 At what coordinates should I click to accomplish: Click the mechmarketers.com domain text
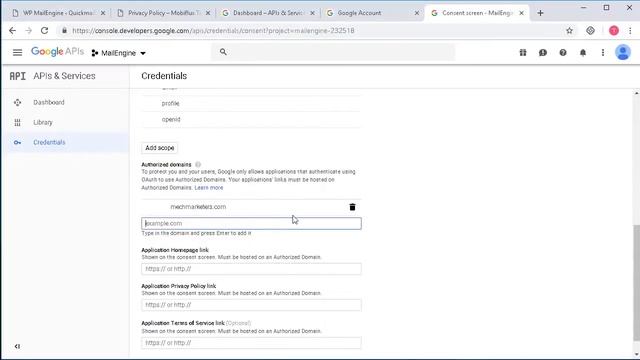pyautogui.click(x=198, y=207)
